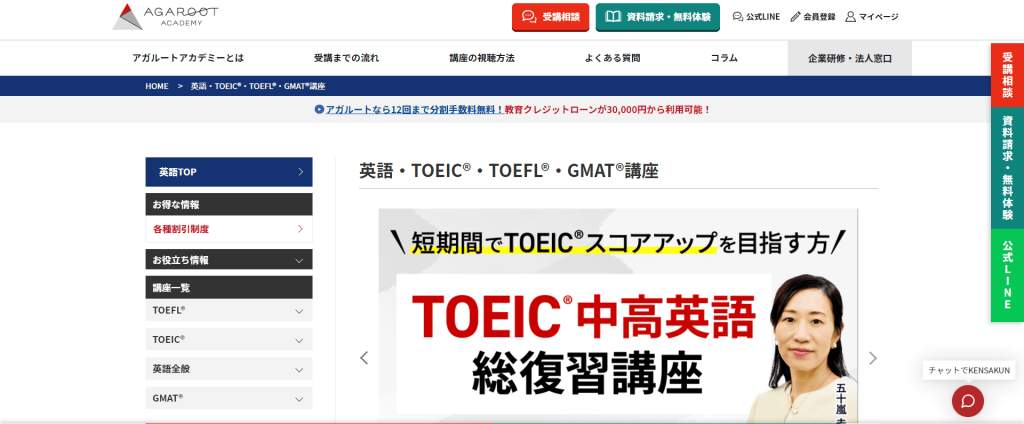This screenshot has height=424, width=1024.
Task: Open the 講座の視聴方法 menu item
Action: [x=482, y=58]
